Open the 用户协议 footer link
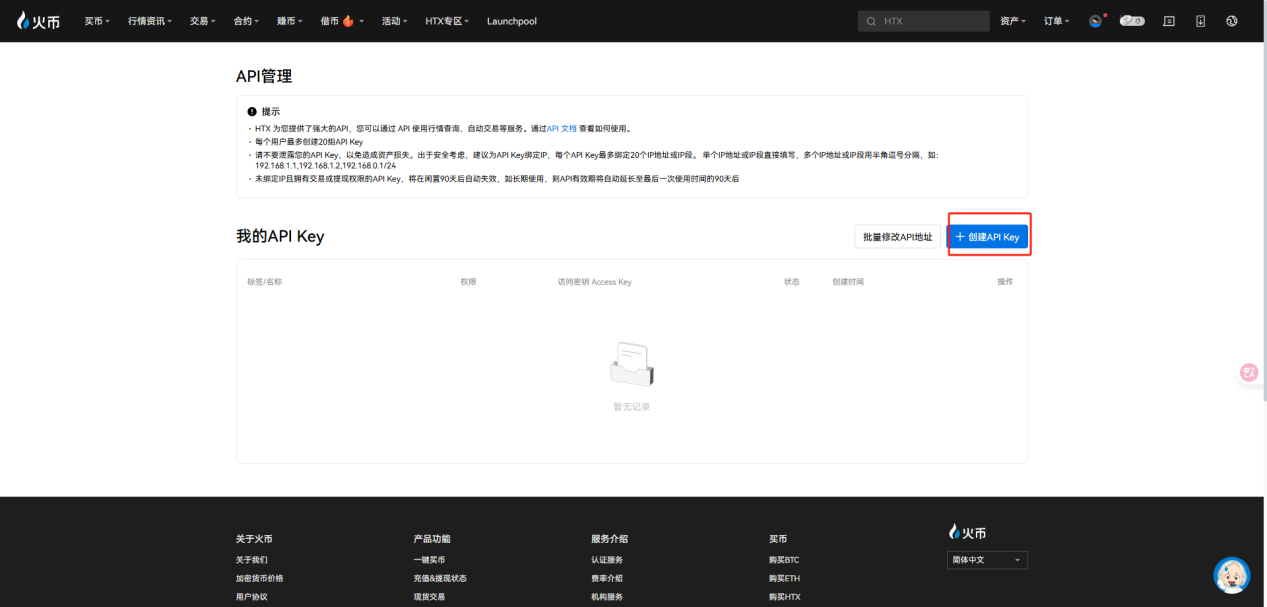Viewport: 1267px width, 607px height. pos(252,597)
